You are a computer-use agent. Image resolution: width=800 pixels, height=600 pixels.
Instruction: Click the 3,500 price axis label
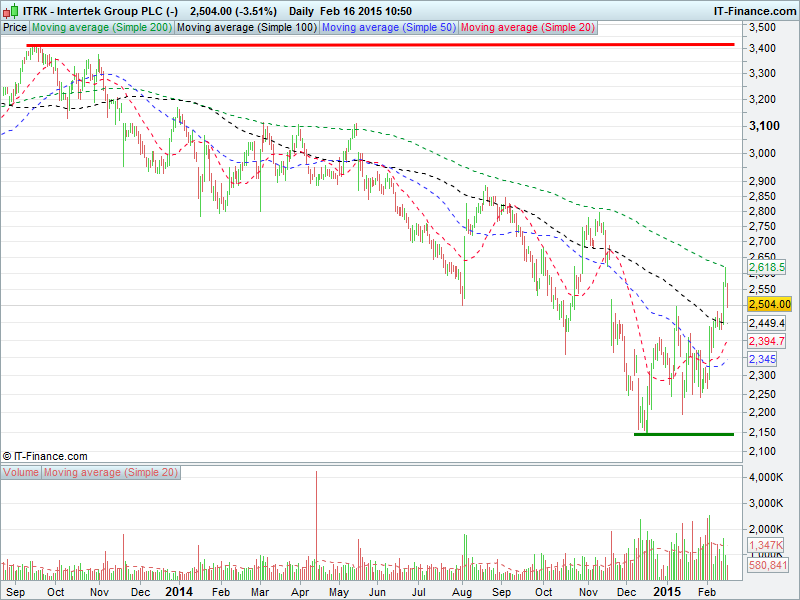(762, 27)
